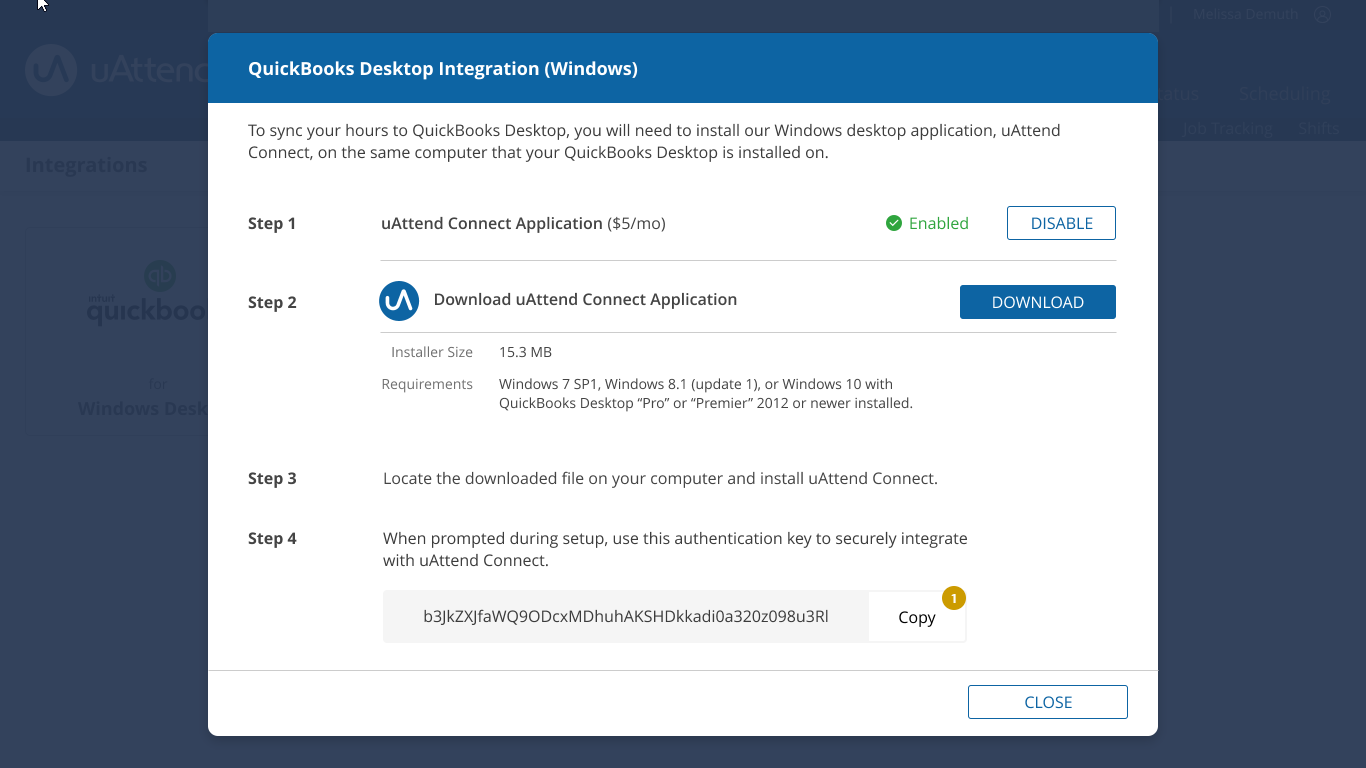Click the uAttend logo in the header

[51, 70]
